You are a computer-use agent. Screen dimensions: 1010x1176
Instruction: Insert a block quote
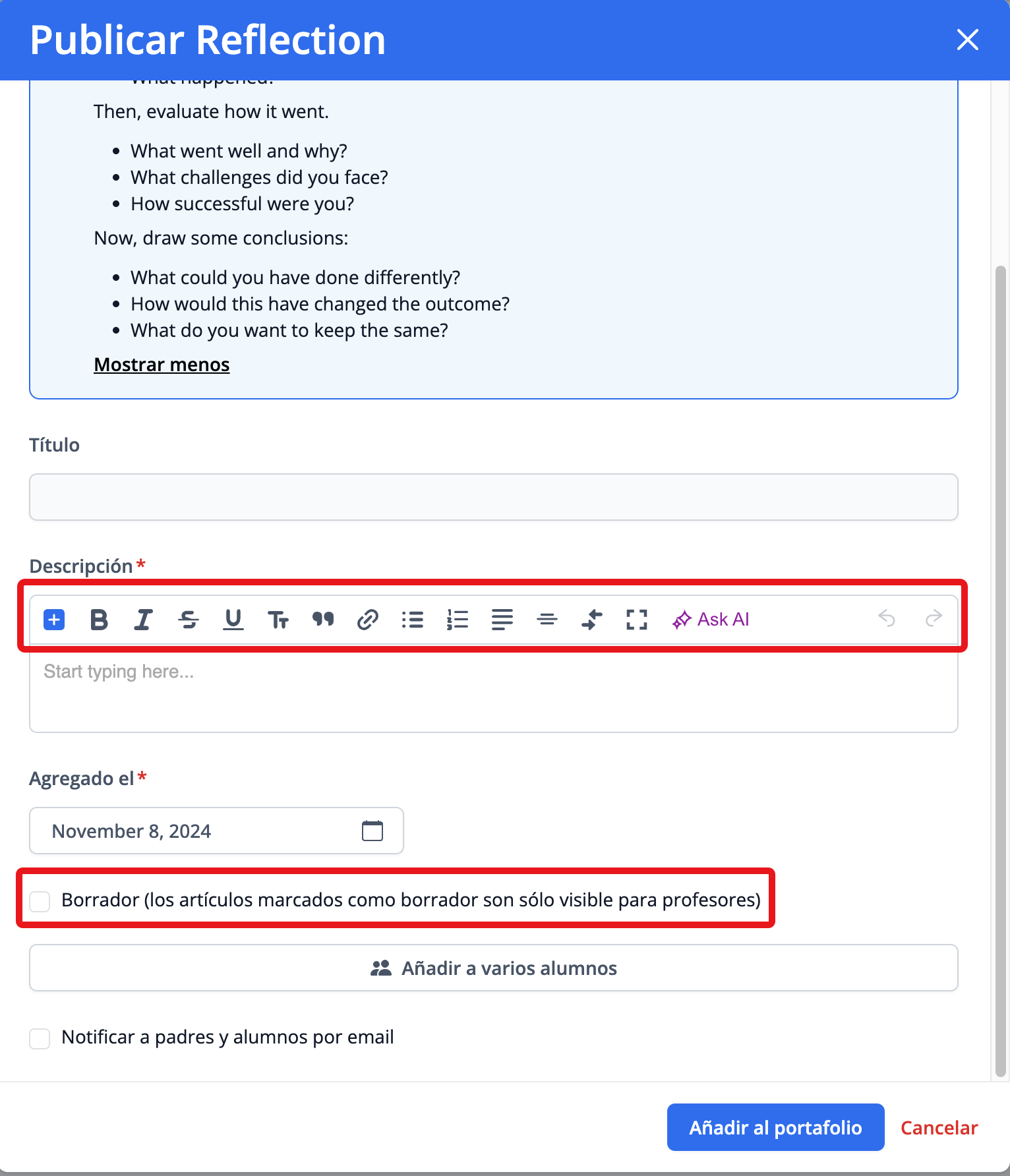(323, 620)
